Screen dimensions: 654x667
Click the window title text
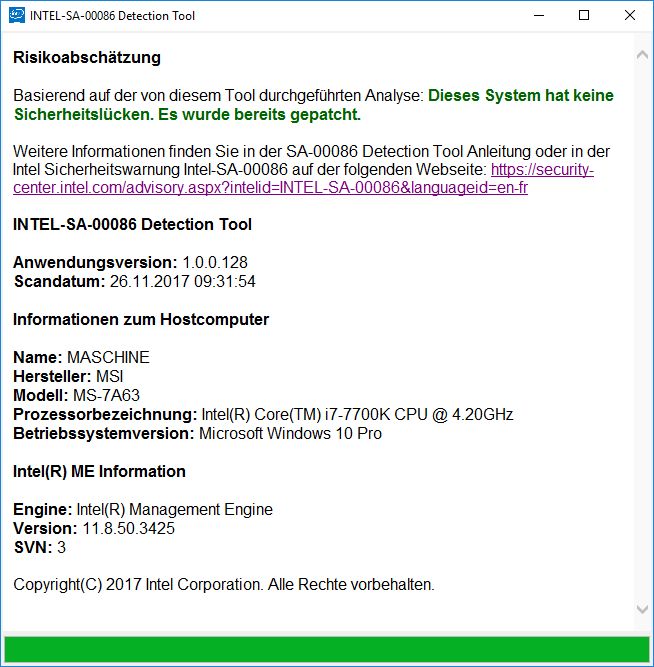[112, 16]
